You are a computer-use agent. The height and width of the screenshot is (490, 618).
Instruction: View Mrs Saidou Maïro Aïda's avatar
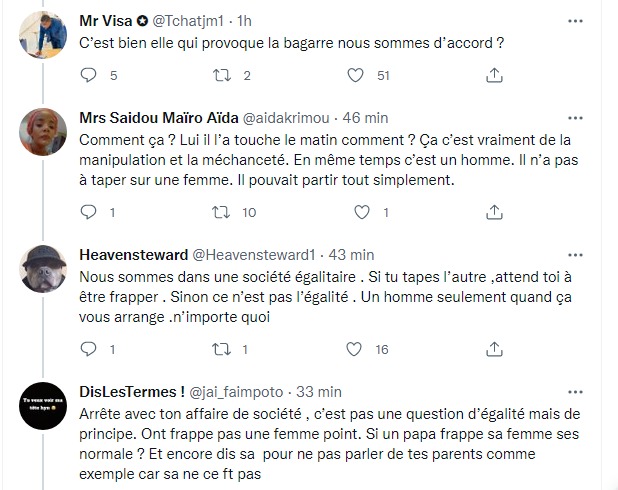[43, 132]
